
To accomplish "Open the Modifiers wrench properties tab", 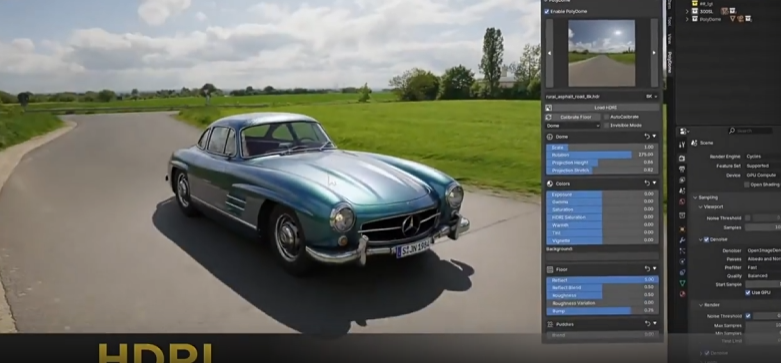I will tap(682, 241).
